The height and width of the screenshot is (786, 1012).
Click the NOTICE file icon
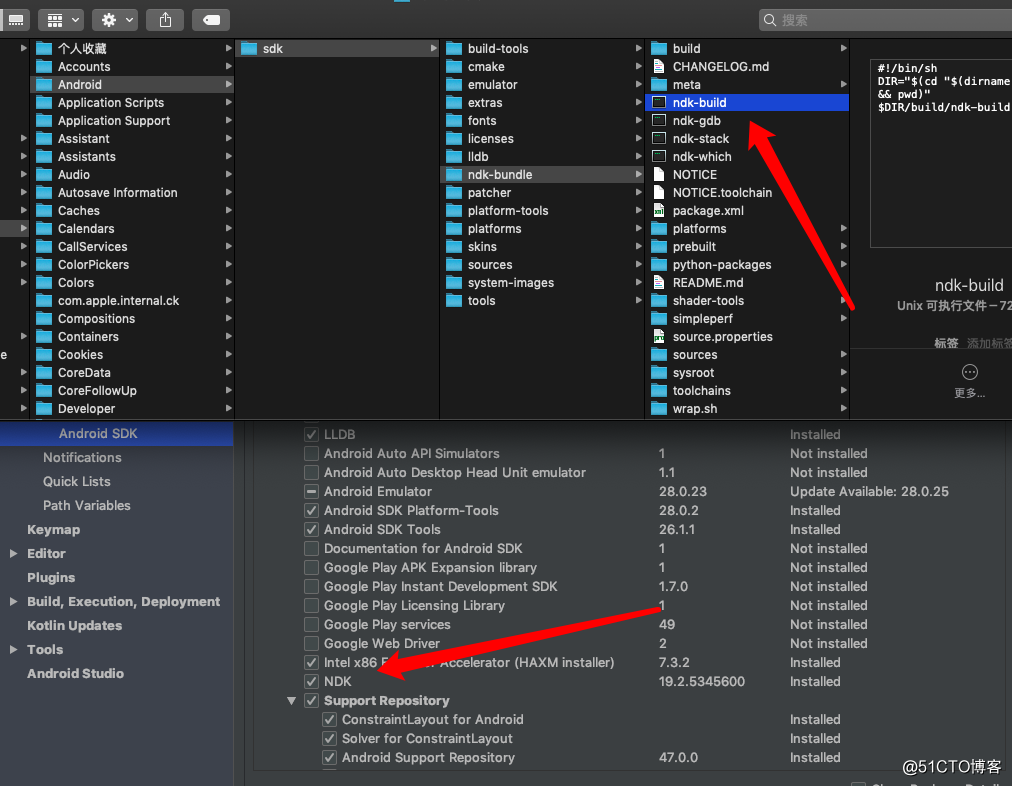coord(659,174)
